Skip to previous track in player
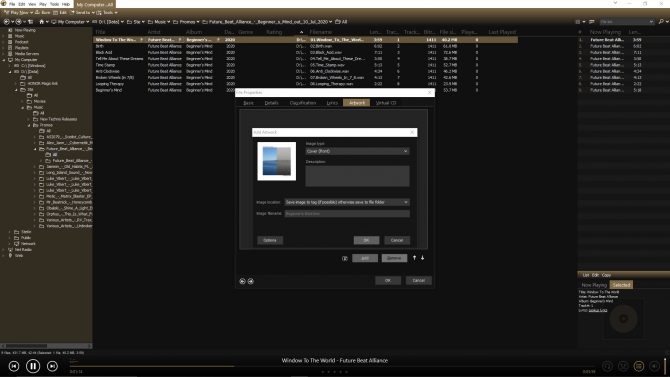670x377 pixels. (x=14, y=366)
